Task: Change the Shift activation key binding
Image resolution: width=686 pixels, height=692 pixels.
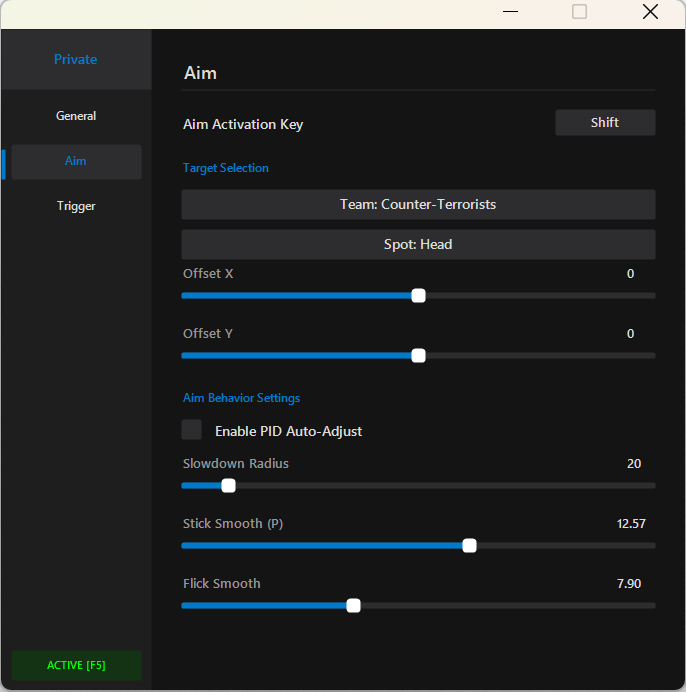Action: click(605, 123)
